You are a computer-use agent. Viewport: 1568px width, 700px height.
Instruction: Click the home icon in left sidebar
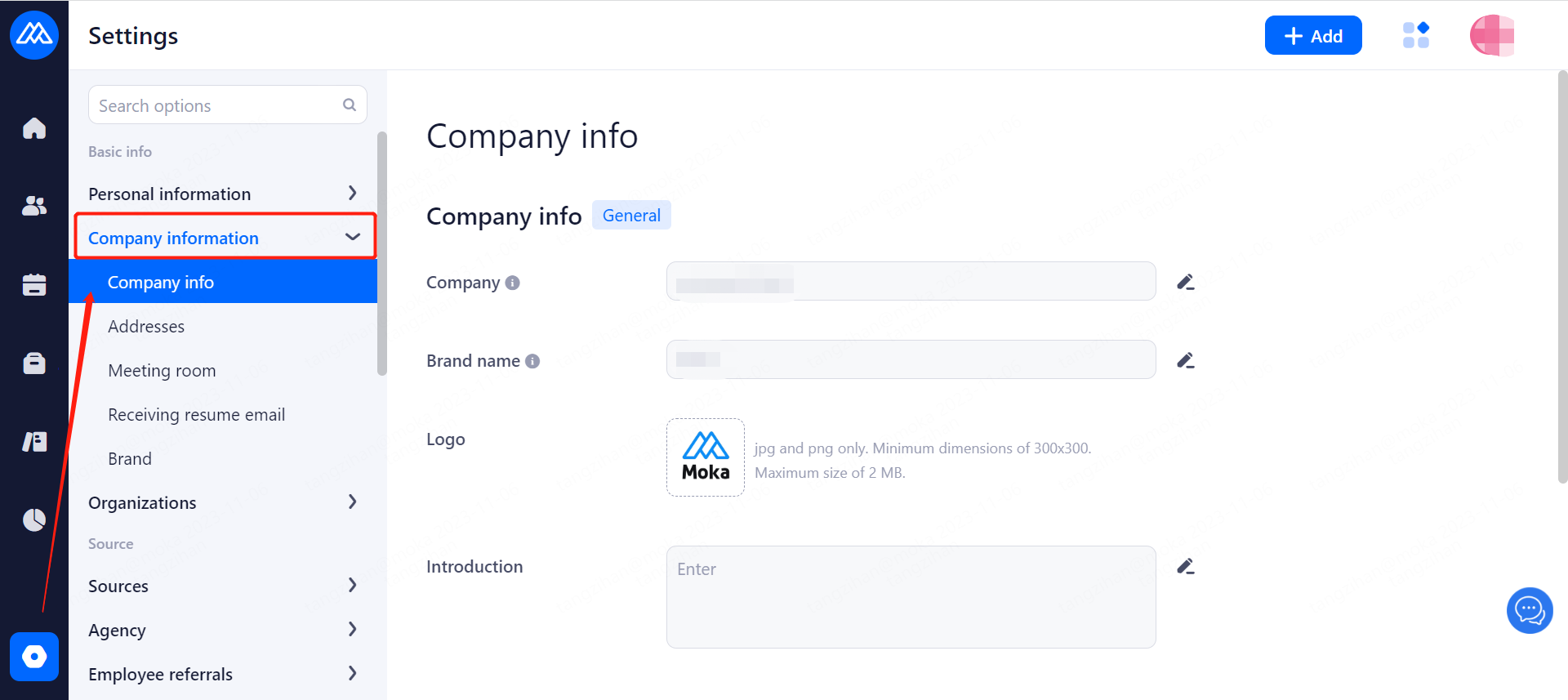pyautogui.click(x=34, y=128)
